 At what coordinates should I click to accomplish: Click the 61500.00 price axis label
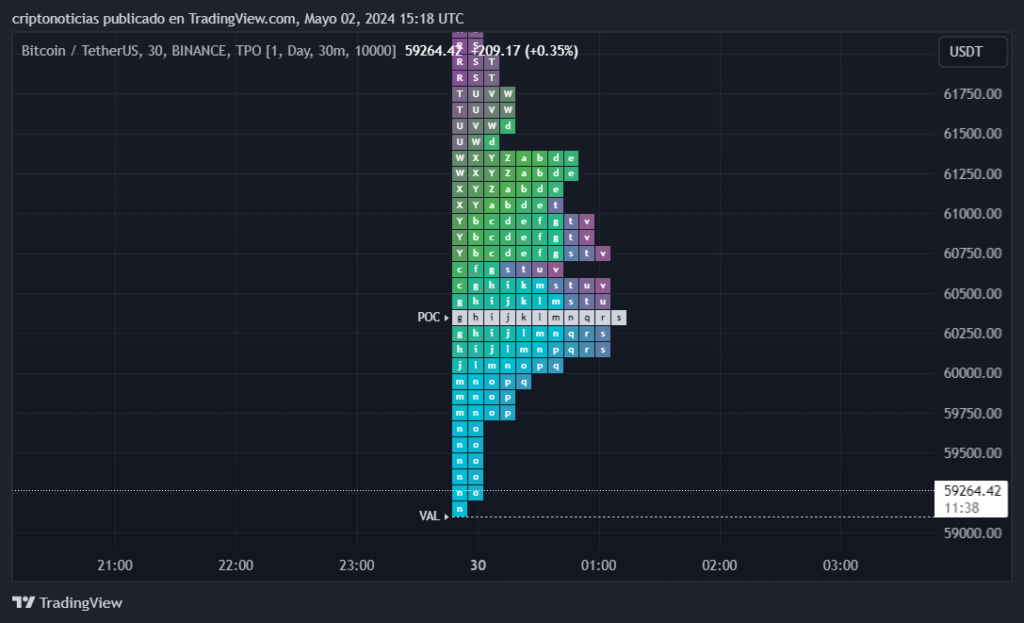click(972, 134)
